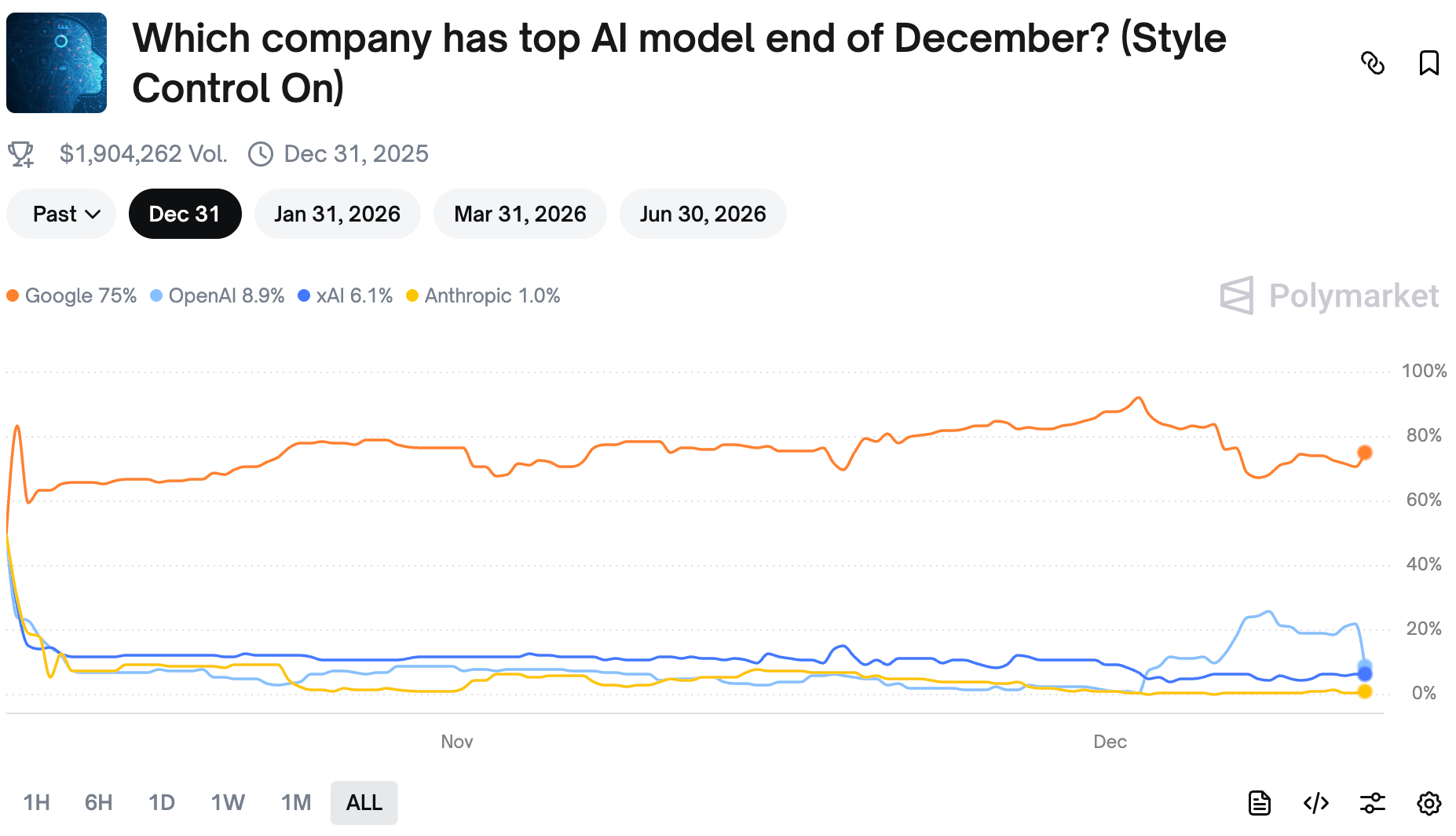Click the Polymarket logo watermark
Image resolution: width=1456 pixels, height=836 pixels.
point(1329,296)
